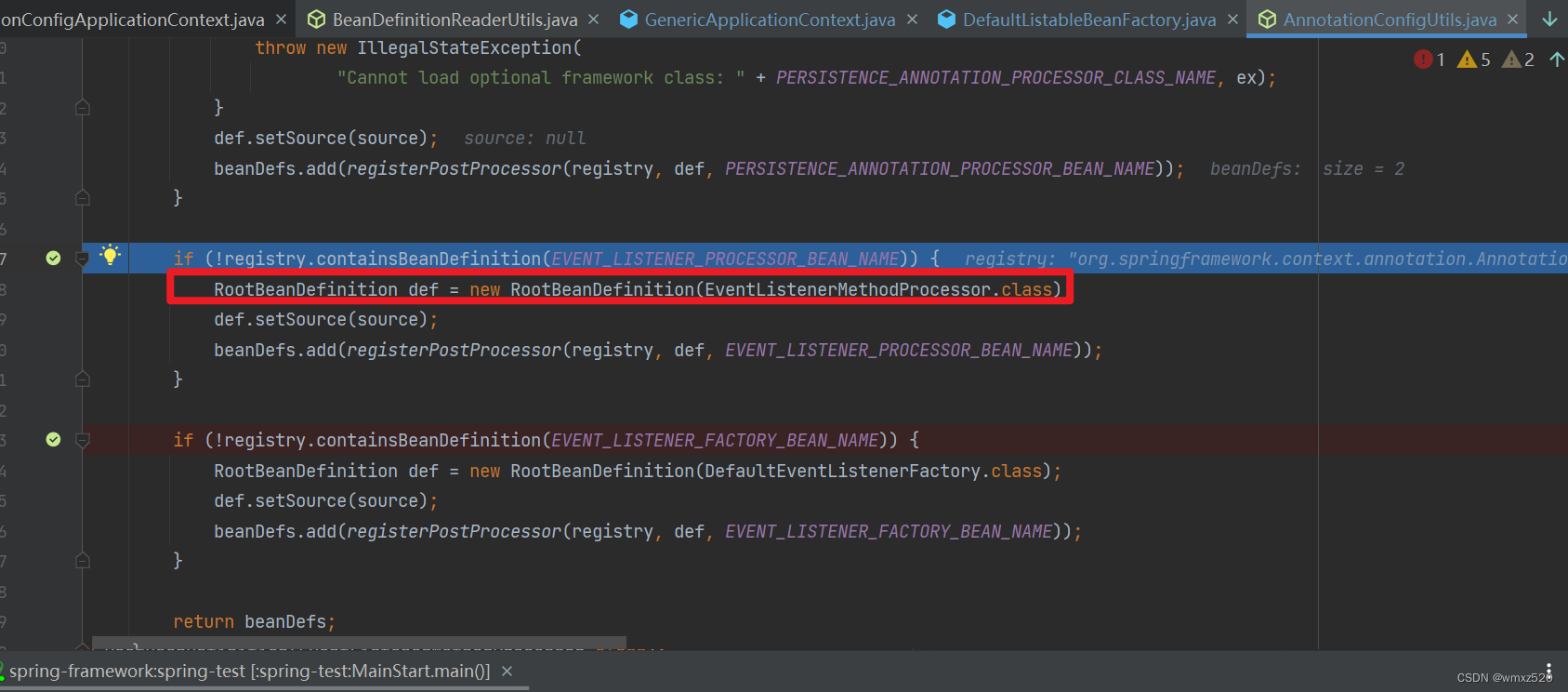1568x692 pixels.
Task: Fold marker beside closing brace after IllegalStateException
Action: (83, 108)
